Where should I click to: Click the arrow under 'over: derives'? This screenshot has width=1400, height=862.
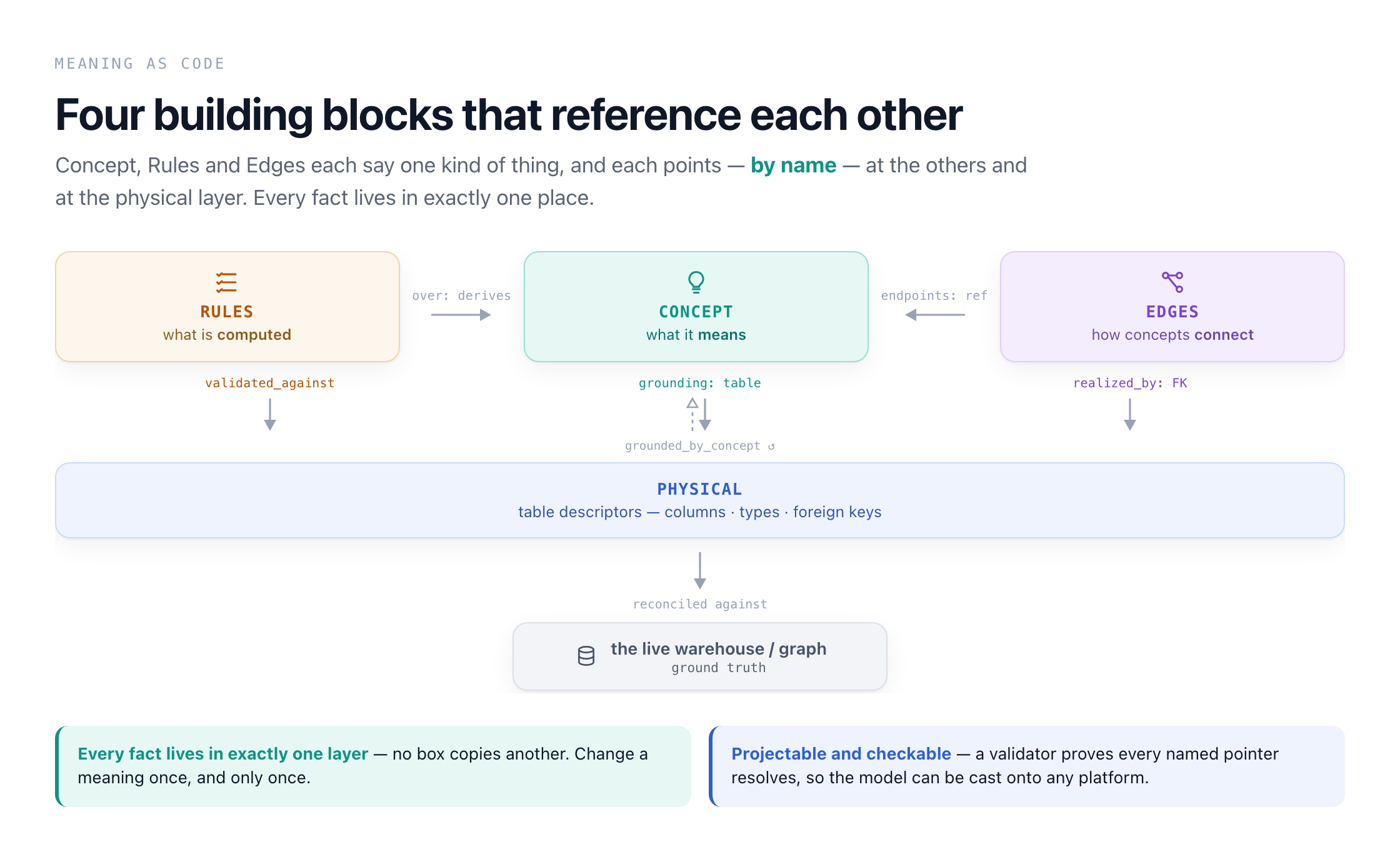(461, 315)
